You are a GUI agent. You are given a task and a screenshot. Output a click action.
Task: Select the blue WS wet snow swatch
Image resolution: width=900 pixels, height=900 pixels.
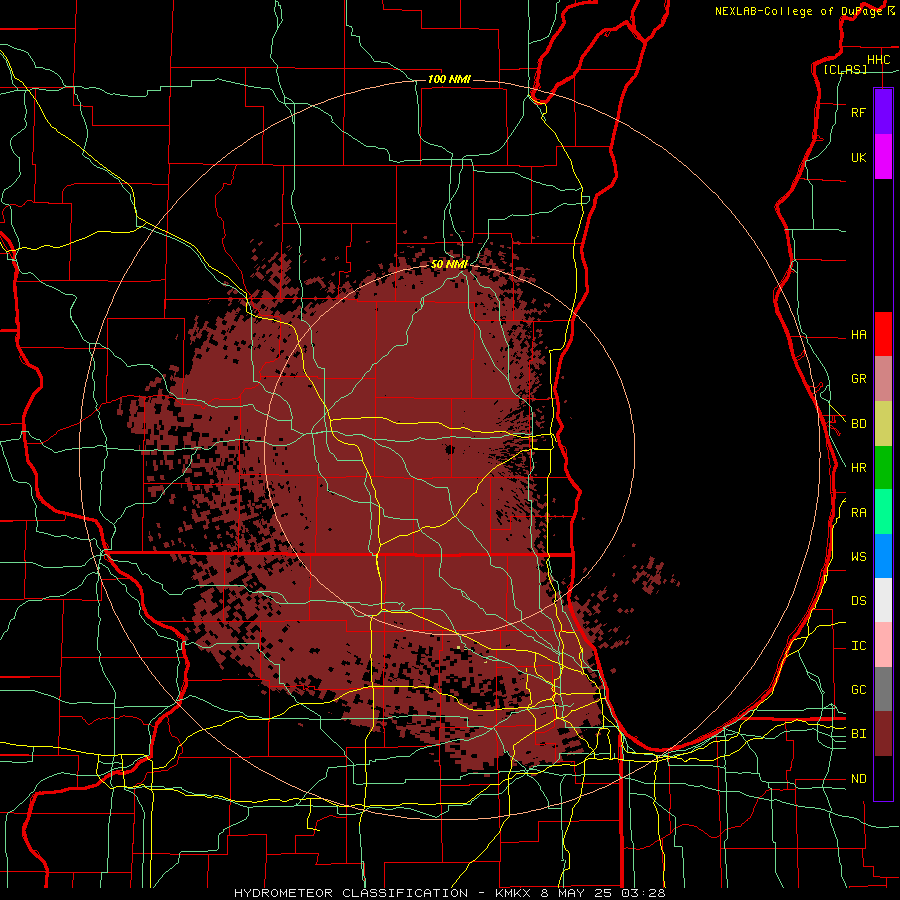point(883,556)
